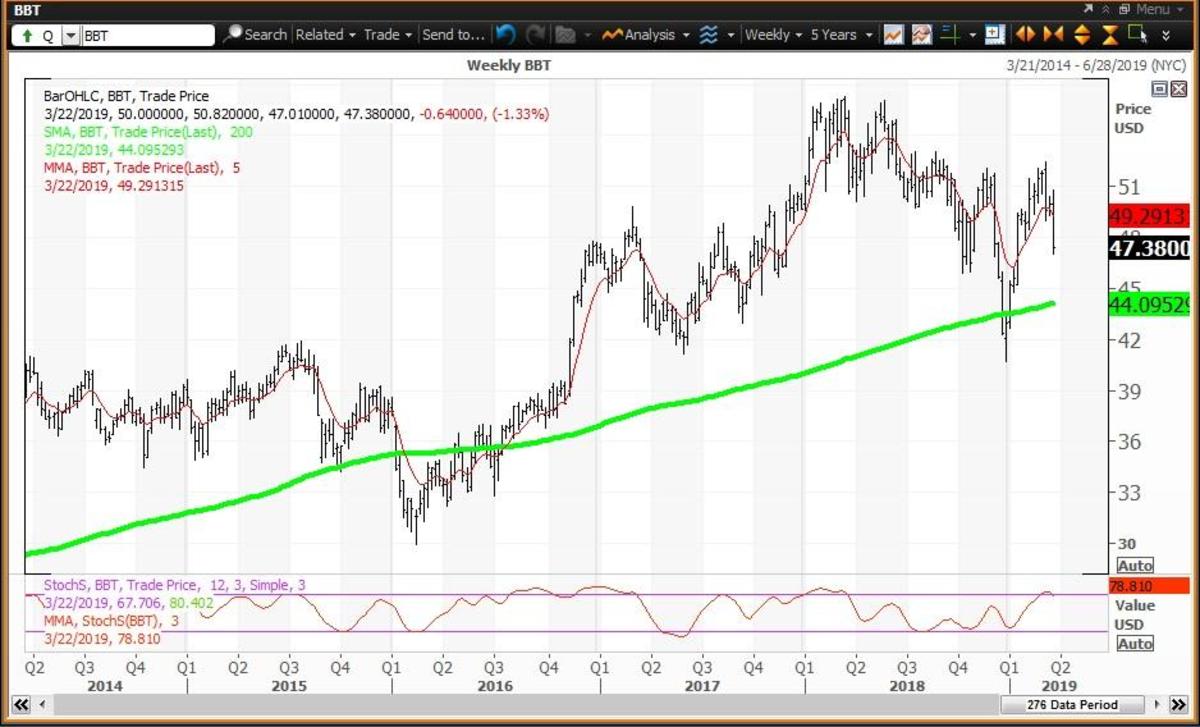Click the orange vertical expand arrows icon
Viewport: 1200px width, 727px height.
click(x=1082, y=35)
